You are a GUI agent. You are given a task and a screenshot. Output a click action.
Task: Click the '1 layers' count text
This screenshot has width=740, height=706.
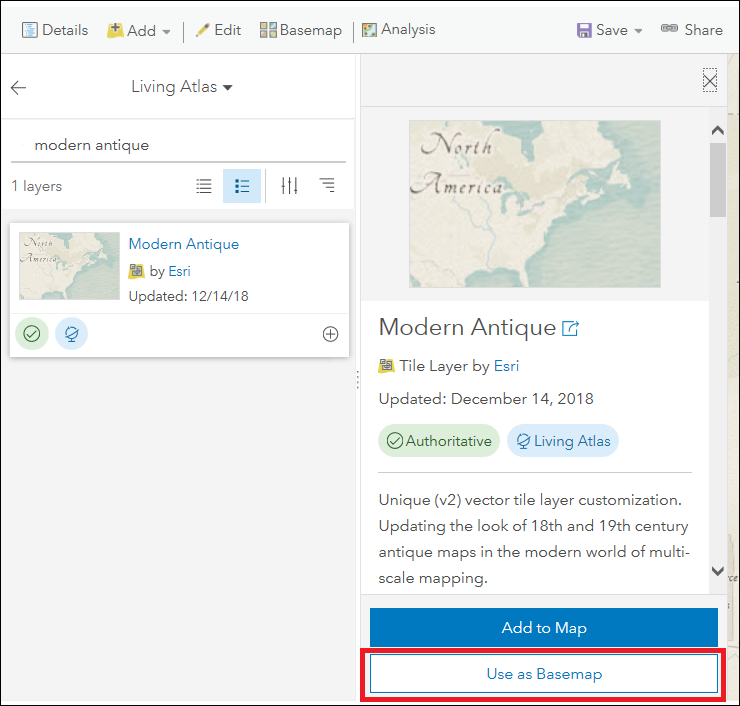[37, 186]
